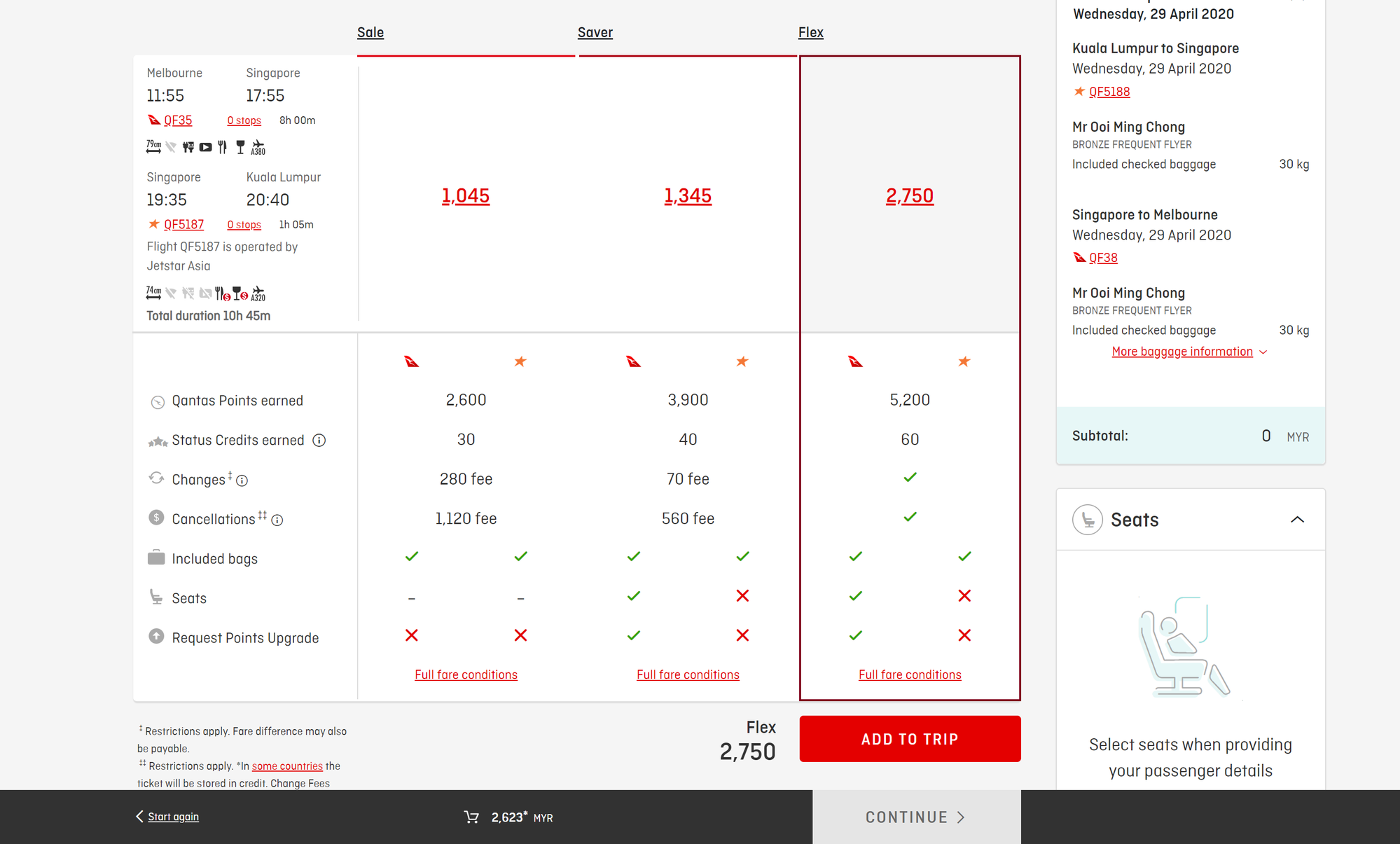Click the 79cm seat pitch icon
1400x844 pixels.
click(x=153, y=147)
